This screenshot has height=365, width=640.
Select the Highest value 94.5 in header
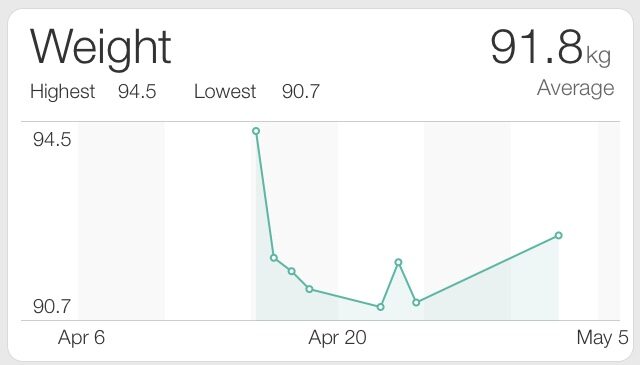(137, 91)
